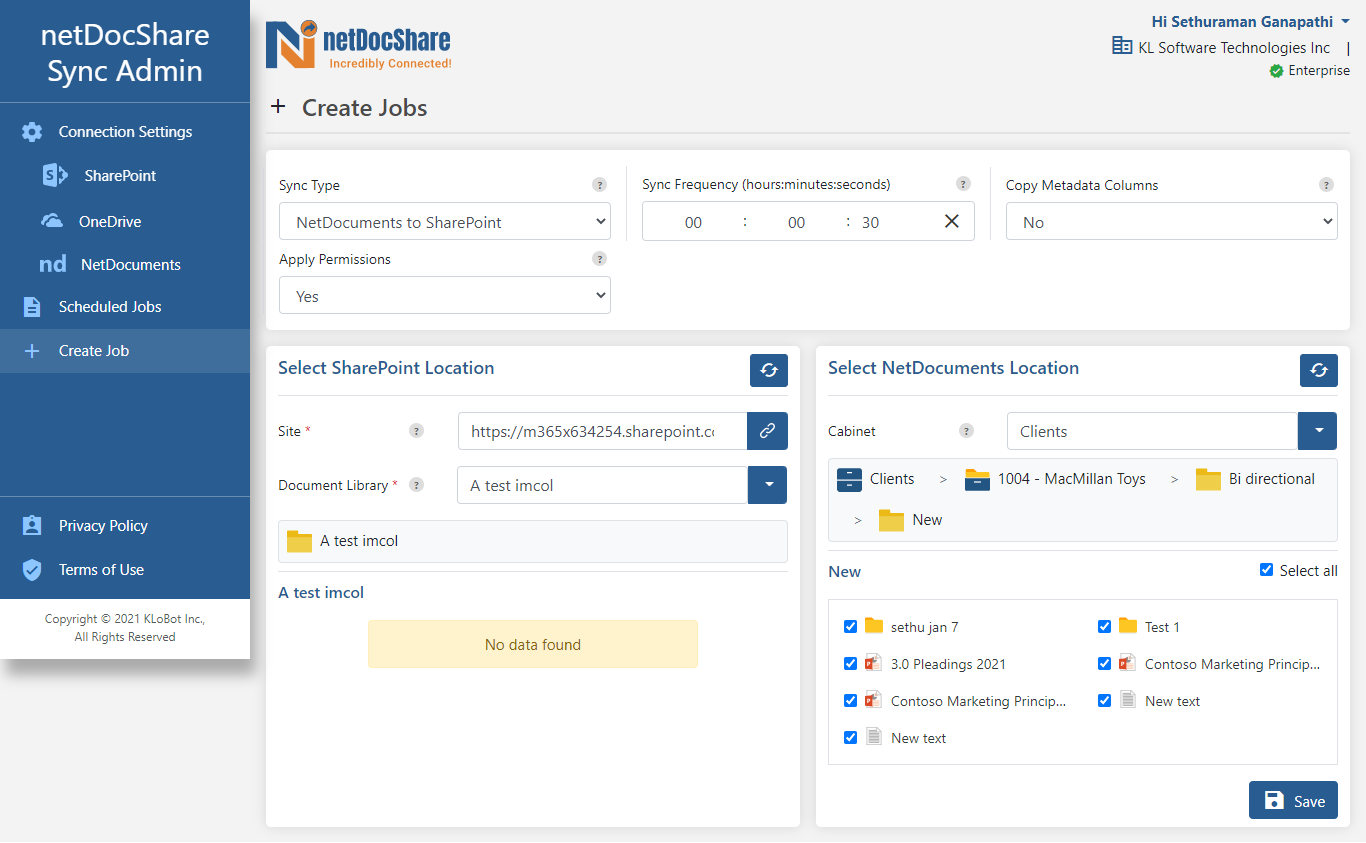The width and height of the screenshot is (1366, 843).
Task: Click the '3.0 Pleadings 2021' file name
Action: pyautogui.click(x=948, y=664)
